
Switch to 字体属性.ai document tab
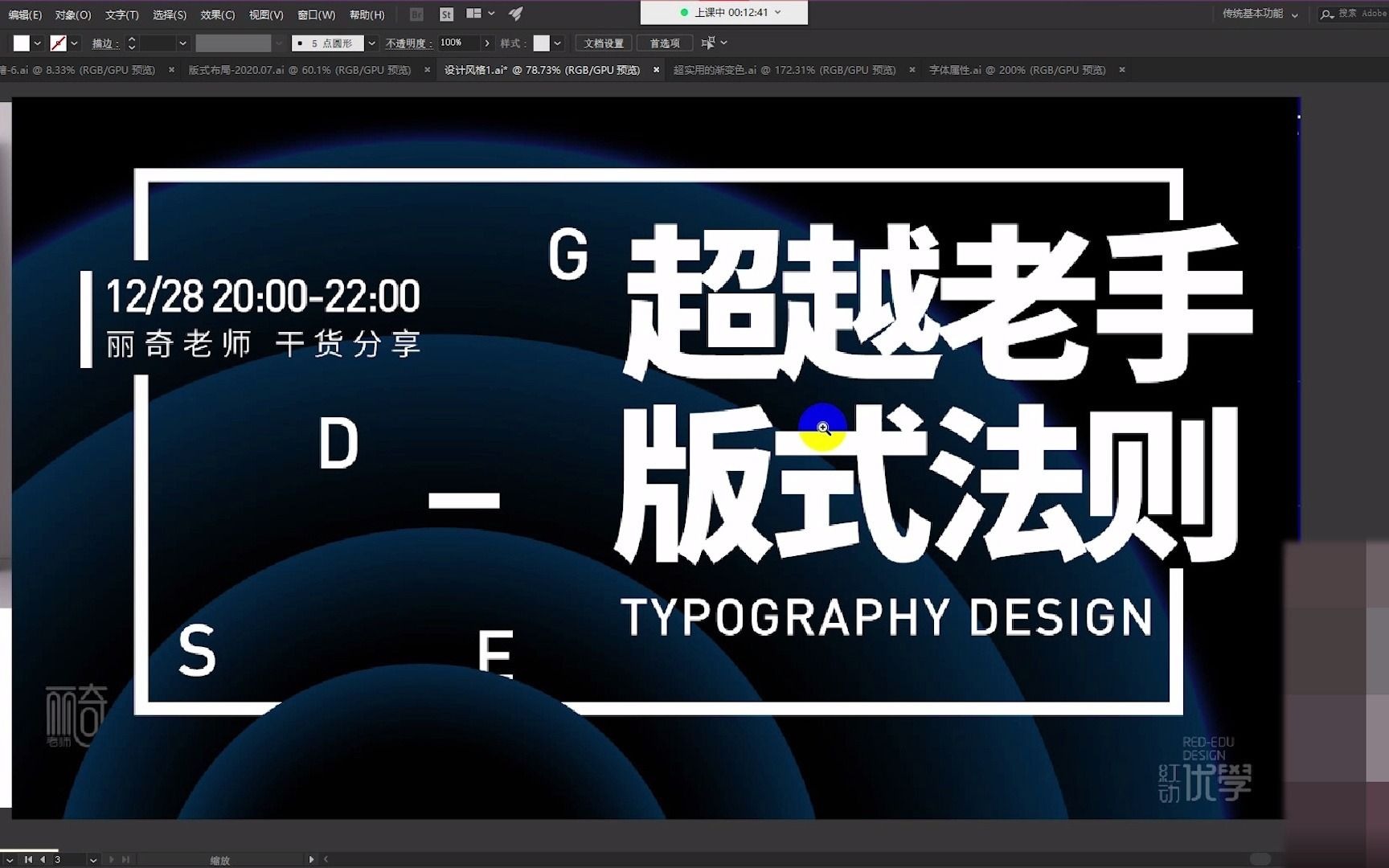click(x=1018, y=70)
